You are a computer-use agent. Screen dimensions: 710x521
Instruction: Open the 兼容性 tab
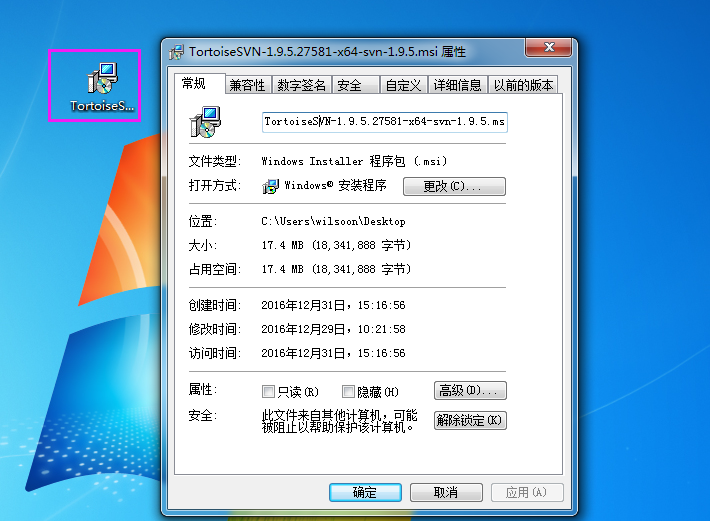248,85
